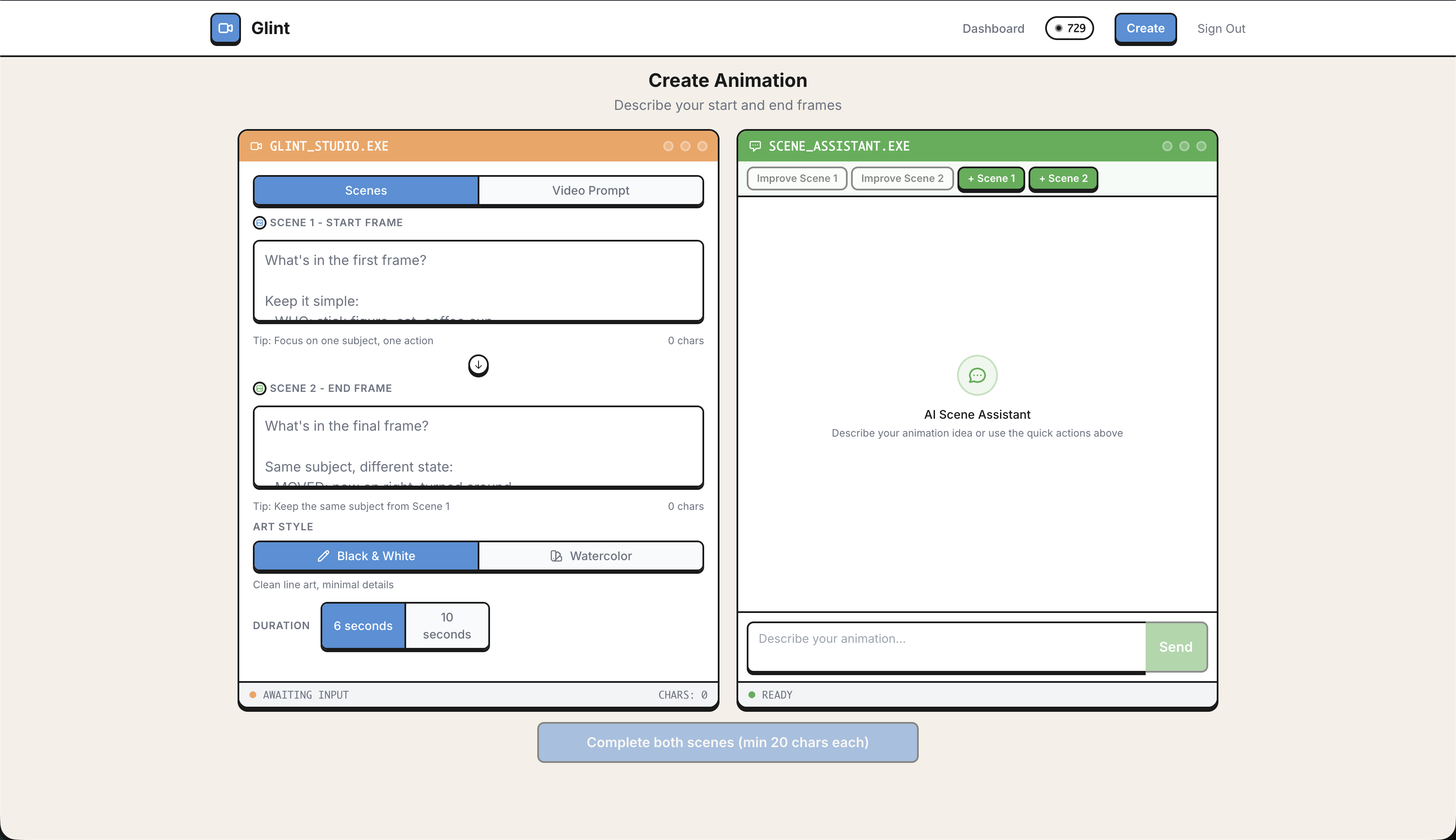The width and height of the screenshot is (1456, 840).
Task: Click the down arrow between scenes
Action: coord(478,365)
